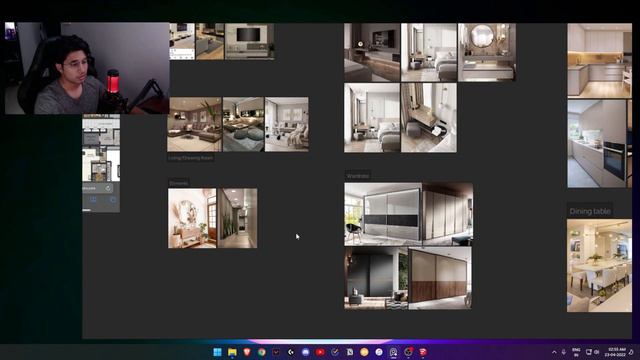Open the dark icon after Chrome in the taskbar

click(x=276, y=352)
